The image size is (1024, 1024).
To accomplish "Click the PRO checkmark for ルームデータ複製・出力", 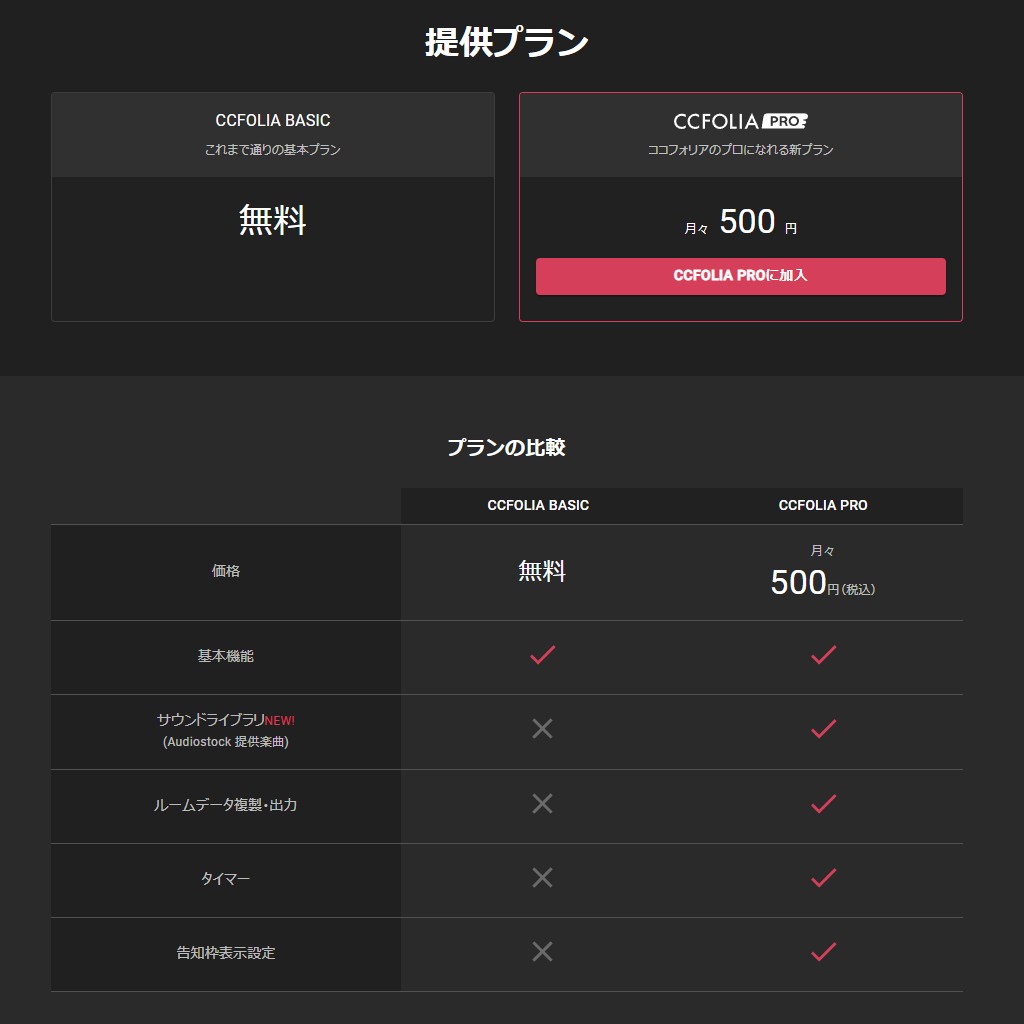I will click(823, 803).
